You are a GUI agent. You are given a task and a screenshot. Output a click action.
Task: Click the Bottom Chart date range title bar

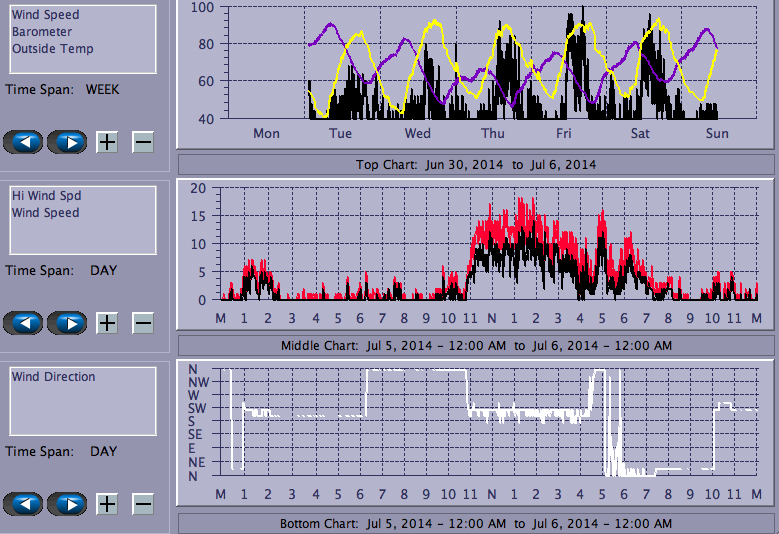(475, 524)
